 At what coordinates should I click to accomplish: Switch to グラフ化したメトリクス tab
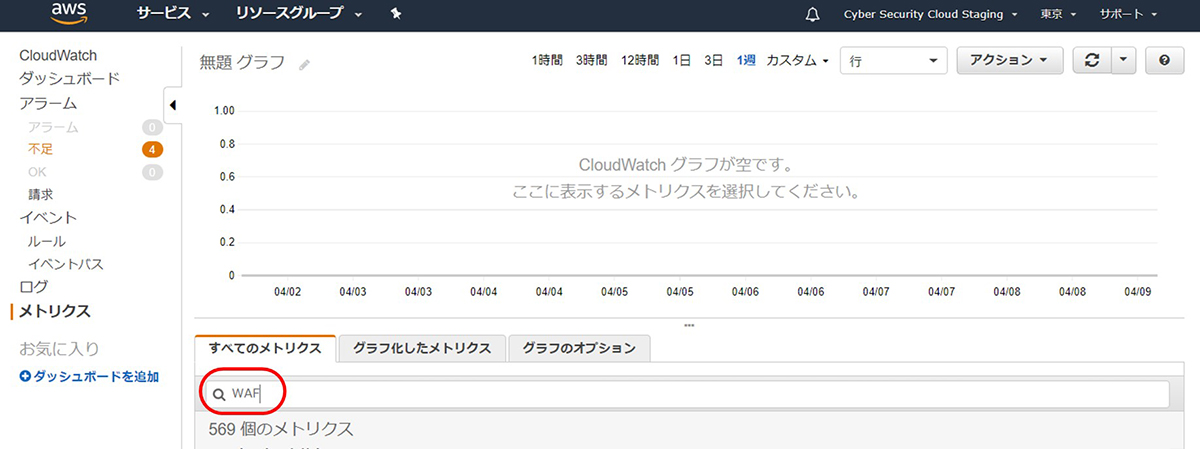pyautogui.click(x=422, y=348)
